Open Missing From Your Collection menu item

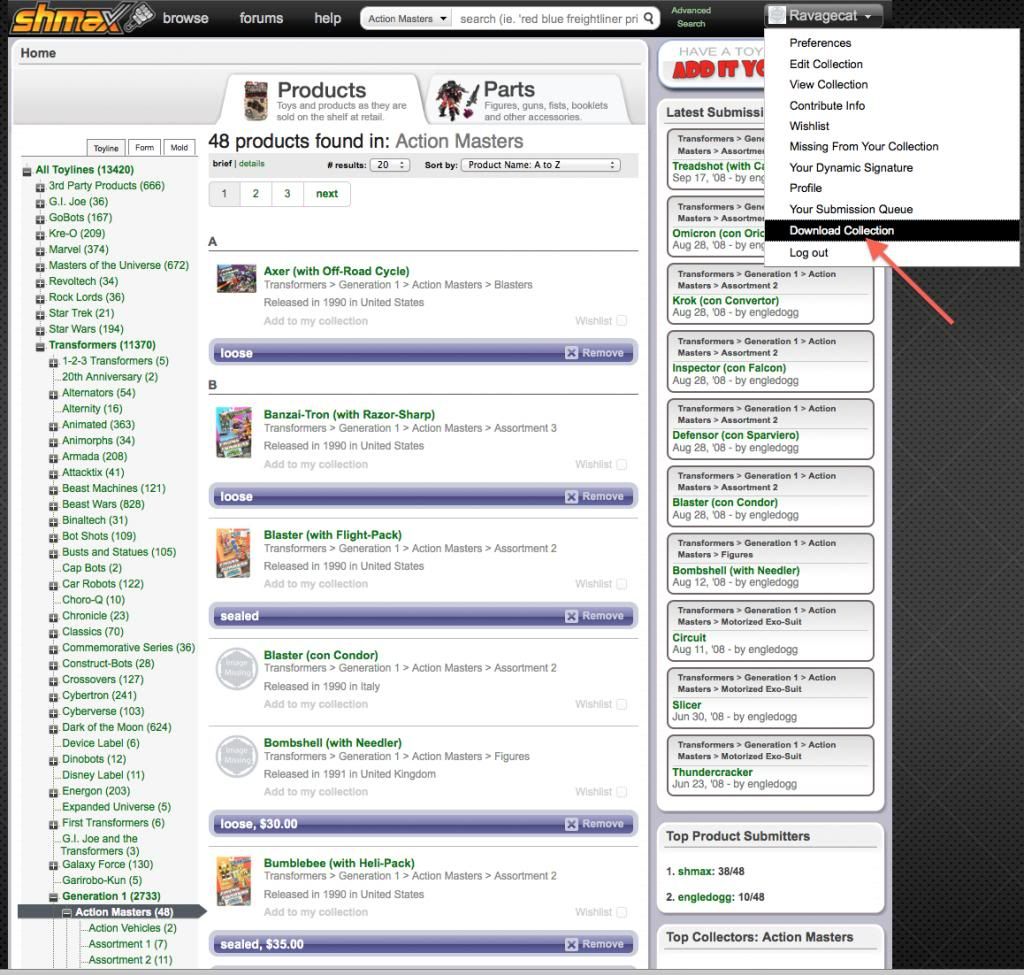[863, 146]
